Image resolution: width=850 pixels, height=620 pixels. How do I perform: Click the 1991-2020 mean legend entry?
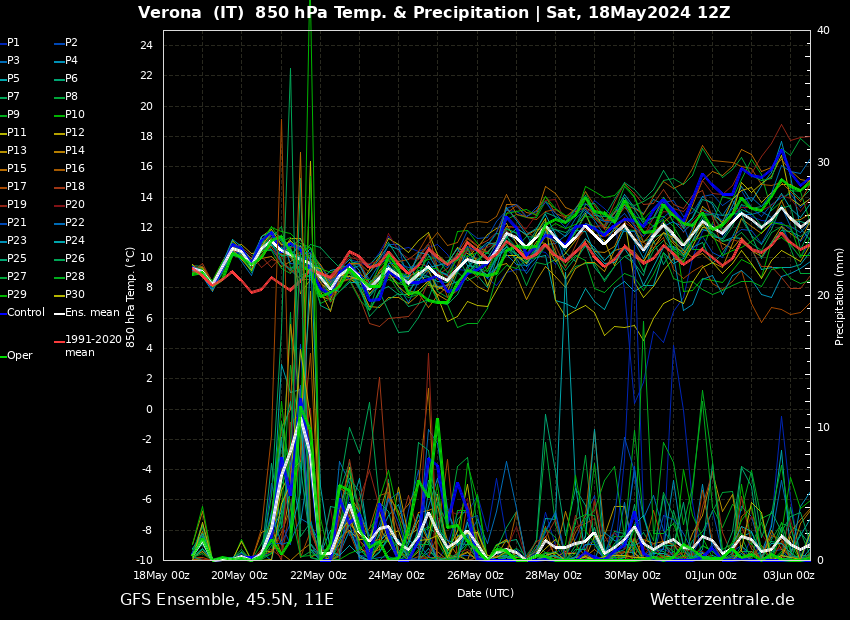coord(88,346)
